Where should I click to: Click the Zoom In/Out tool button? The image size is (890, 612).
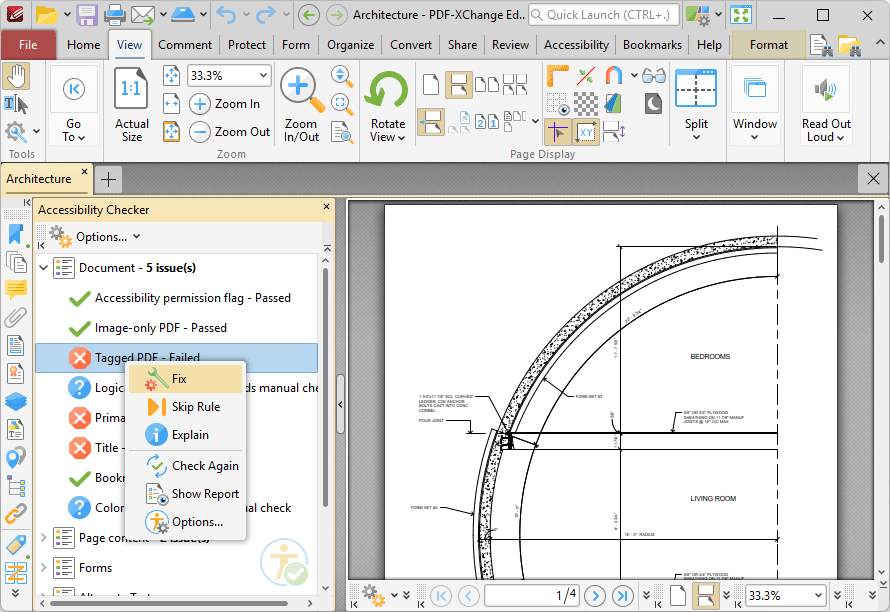(301, 105)
